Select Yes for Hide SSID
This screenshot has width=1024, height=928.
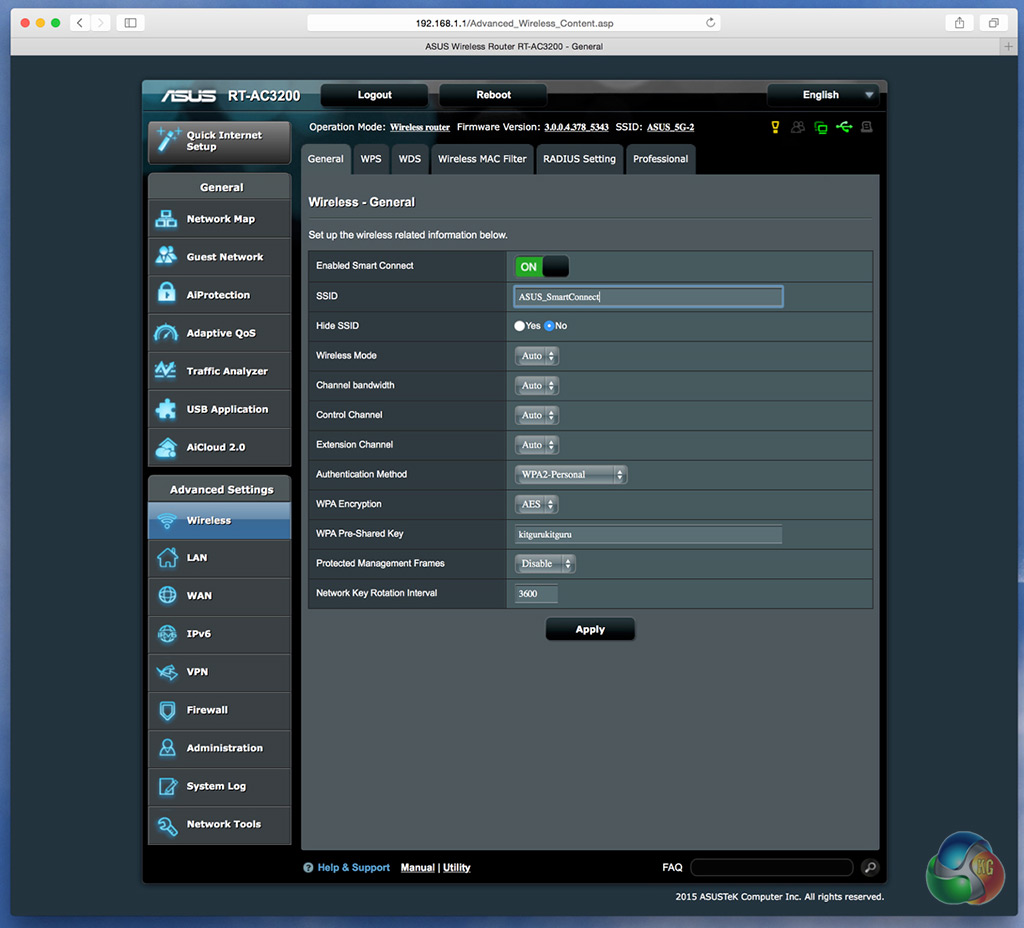[520, 326]
